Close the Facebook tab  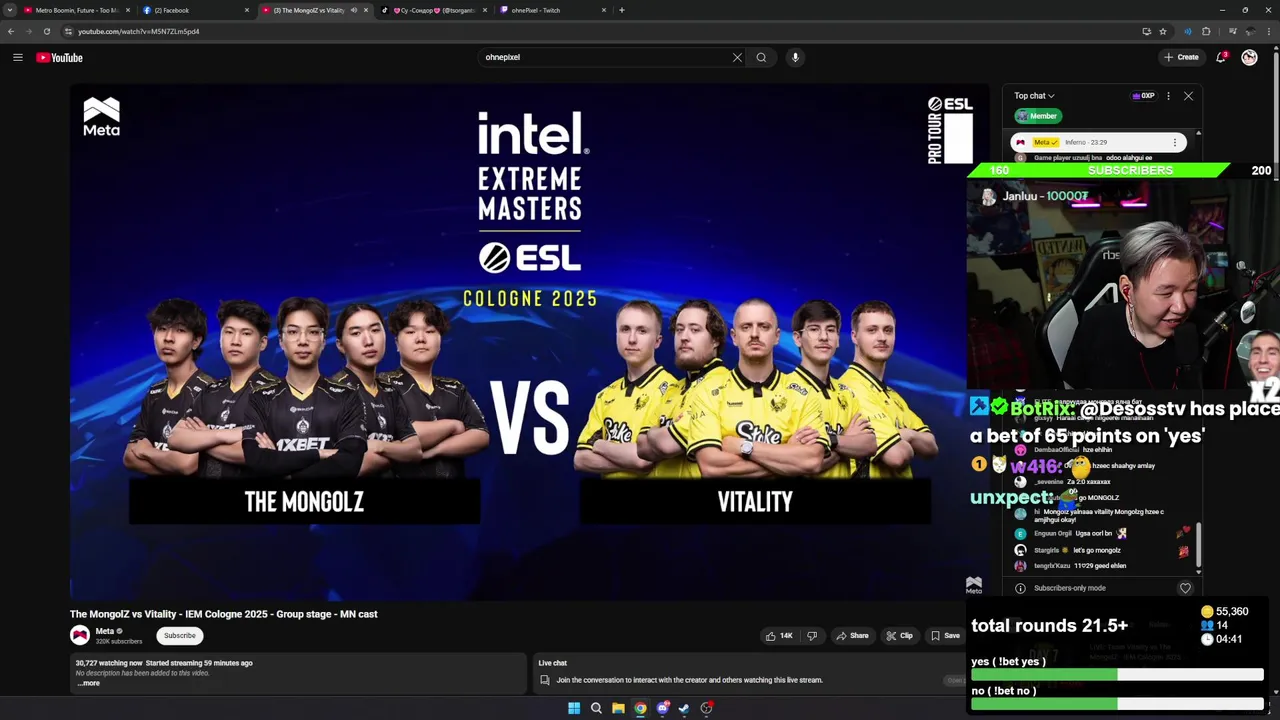point(246,10)
